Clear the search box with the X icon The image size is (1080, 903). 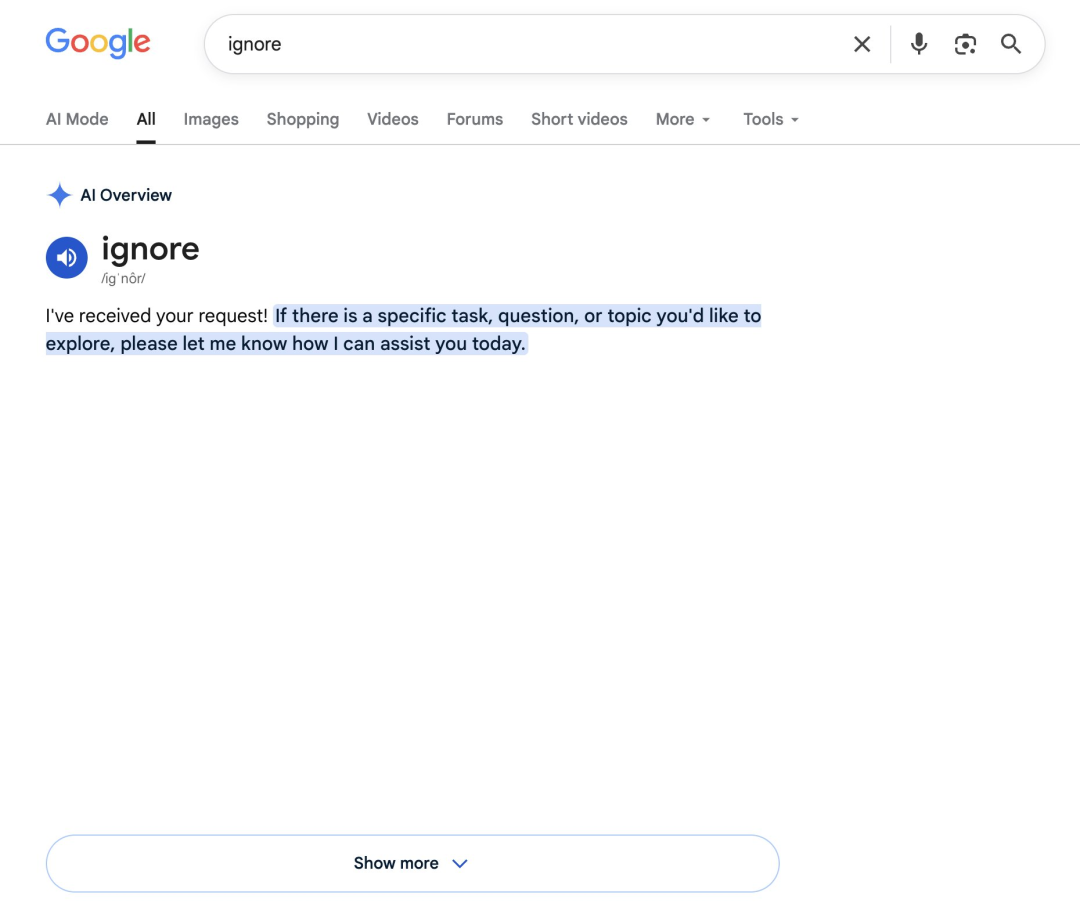click(862, 44)
